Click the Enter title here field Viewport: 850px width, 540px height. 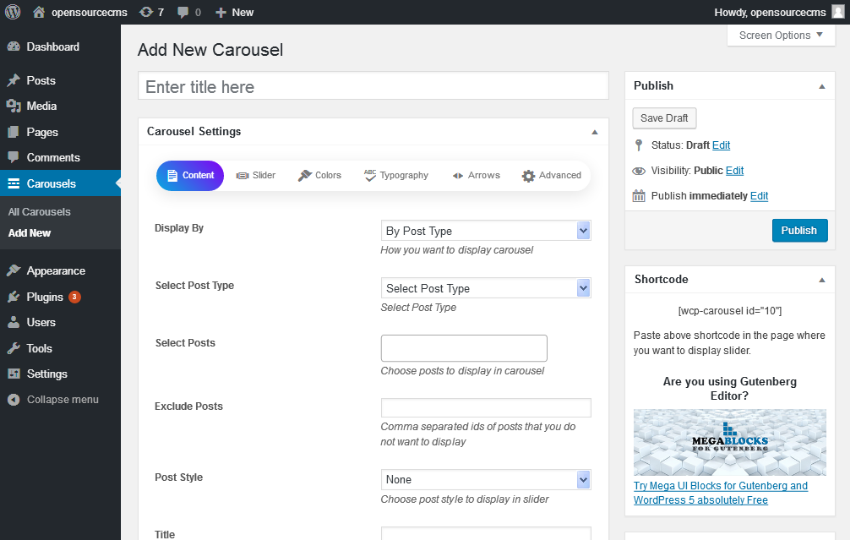point(374,86)
